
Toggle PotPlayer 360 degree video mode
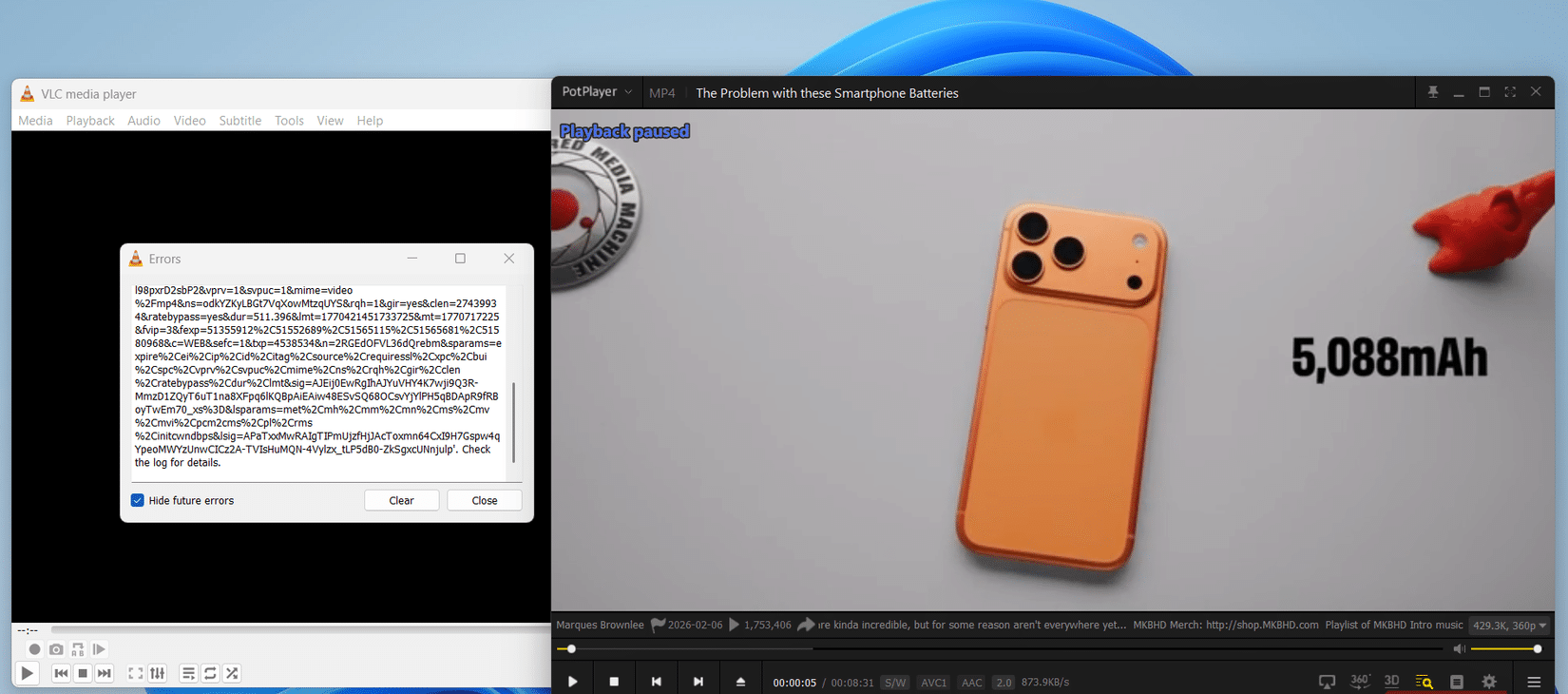click(x=1360, y=682)
